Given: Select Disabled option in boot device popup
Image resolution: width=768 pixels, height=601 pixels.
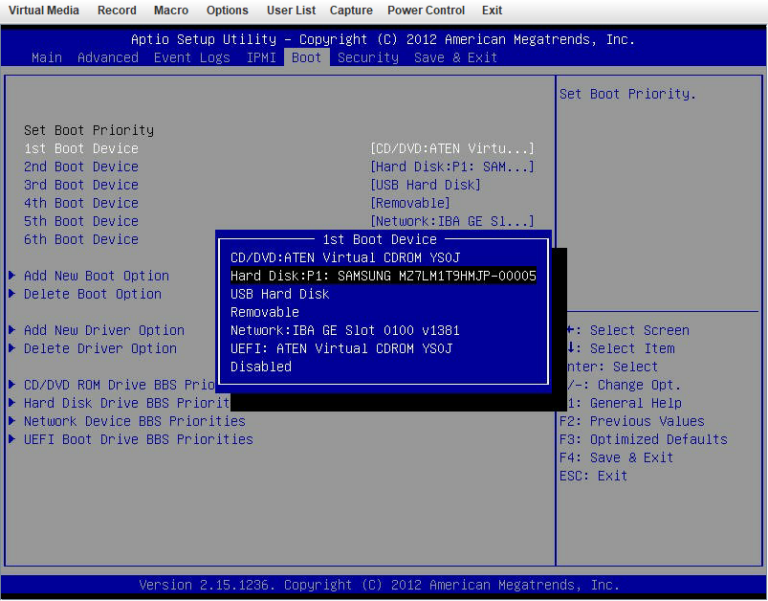Looking at the screenshot, I should point(261,367).
